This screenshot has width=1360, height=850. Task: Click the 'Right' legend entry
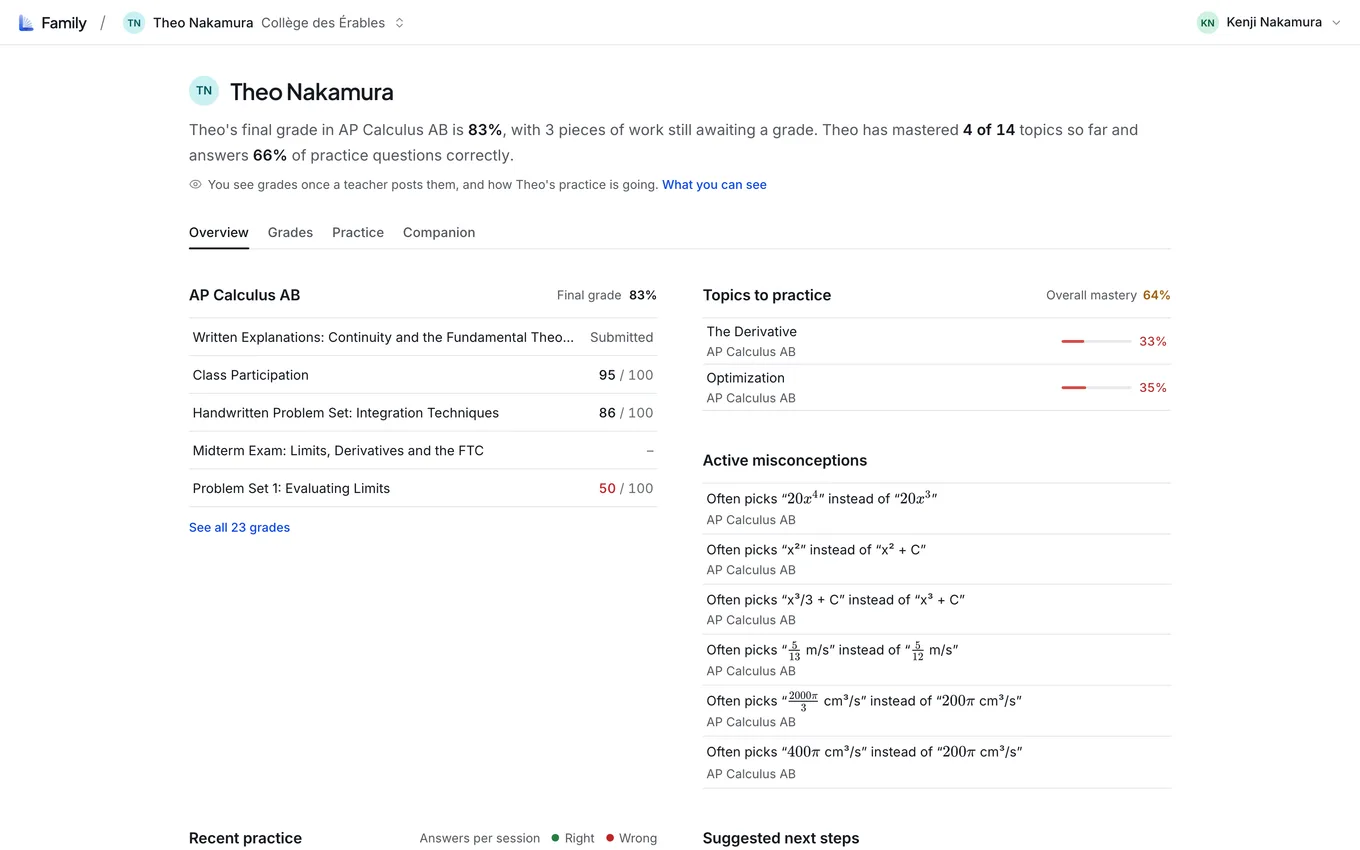coord(573,838)
